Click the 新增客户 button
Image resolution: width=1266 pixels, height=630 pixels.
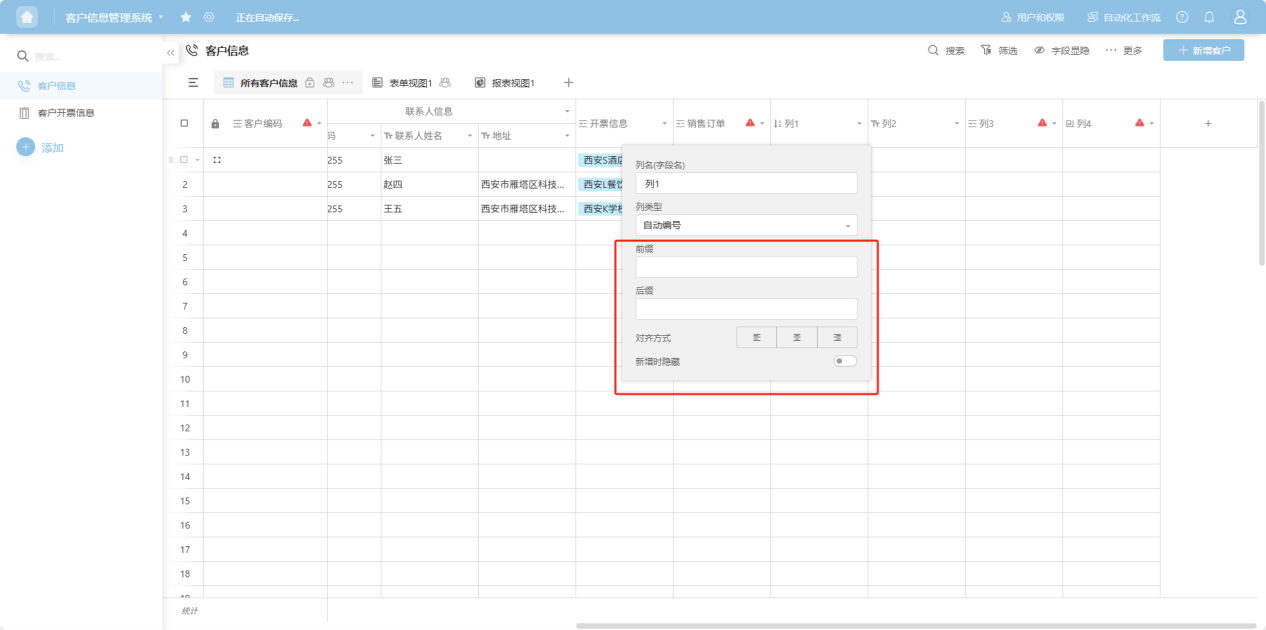click(x=1203, y=50)
